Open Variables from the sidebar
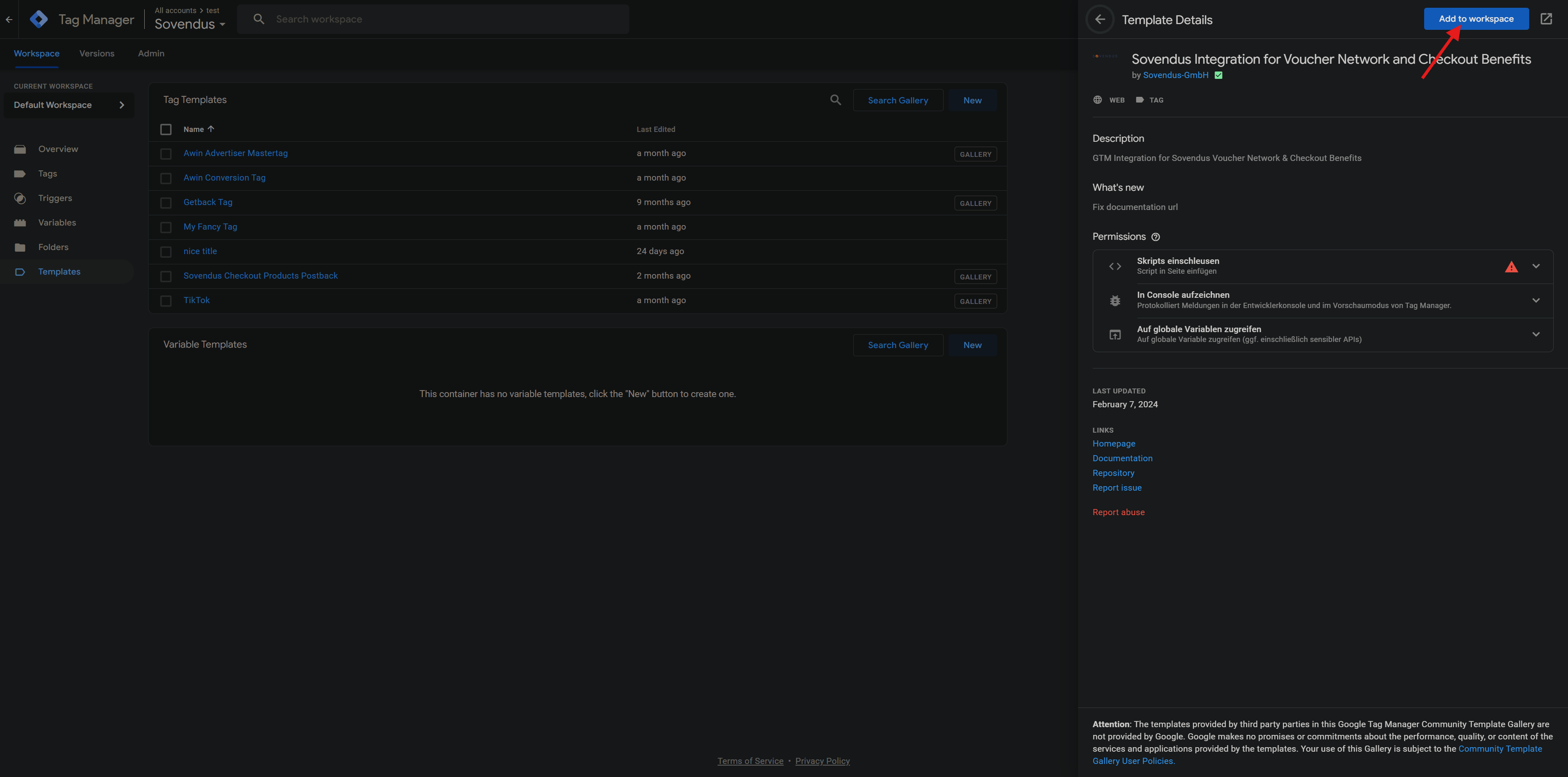 tap(57, 223)
